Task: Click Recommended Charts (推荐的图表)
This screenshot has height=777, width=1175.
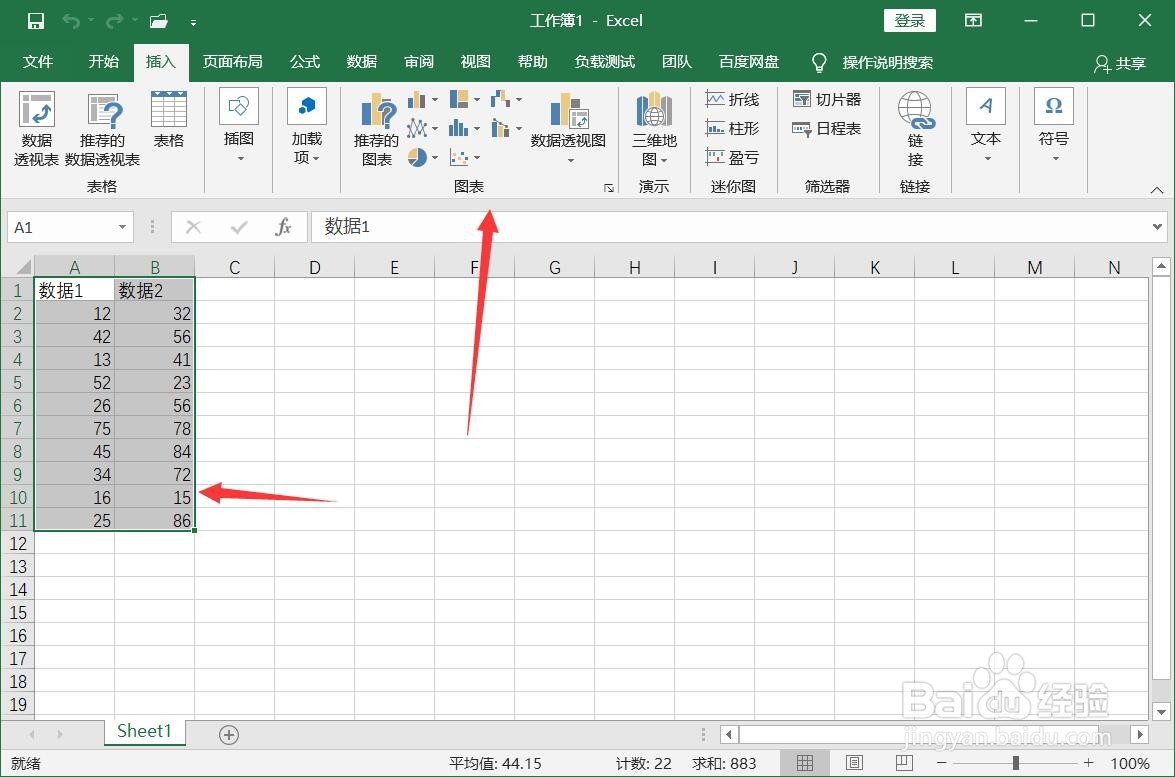Action: (x=376, y=128)
